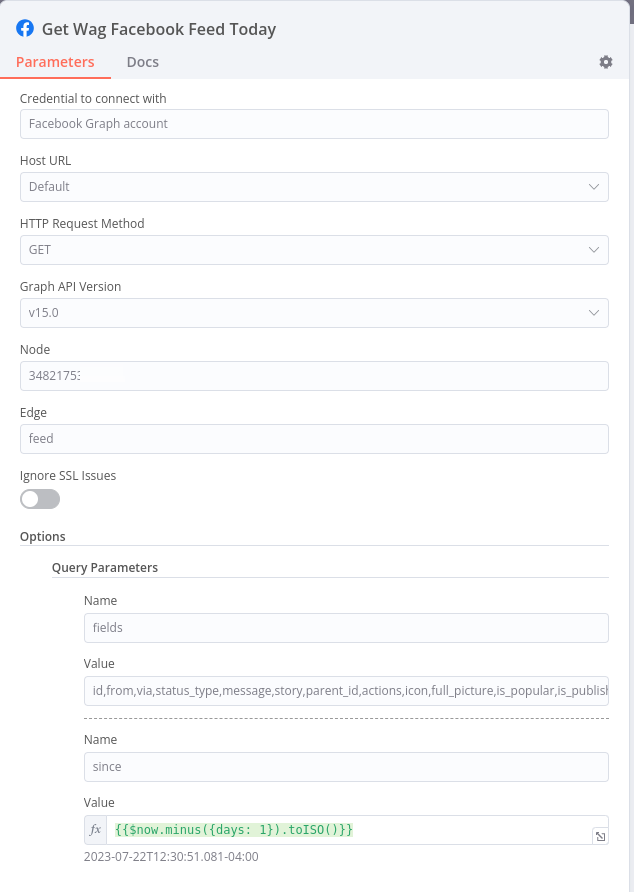
Task: Select the Parameters tab
Action: click(x=55, y=61)
